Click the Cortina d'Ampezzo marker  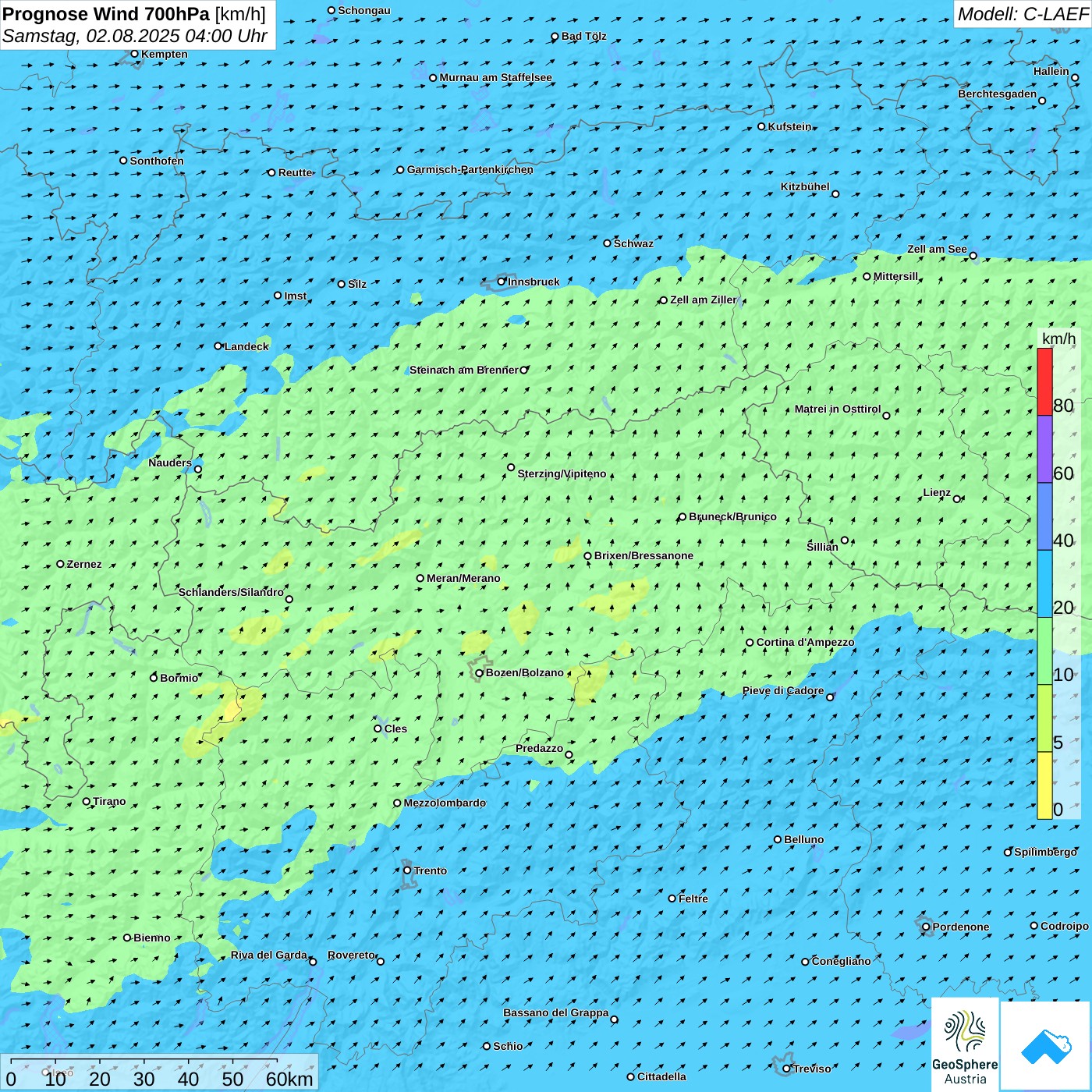click(750, 643)
